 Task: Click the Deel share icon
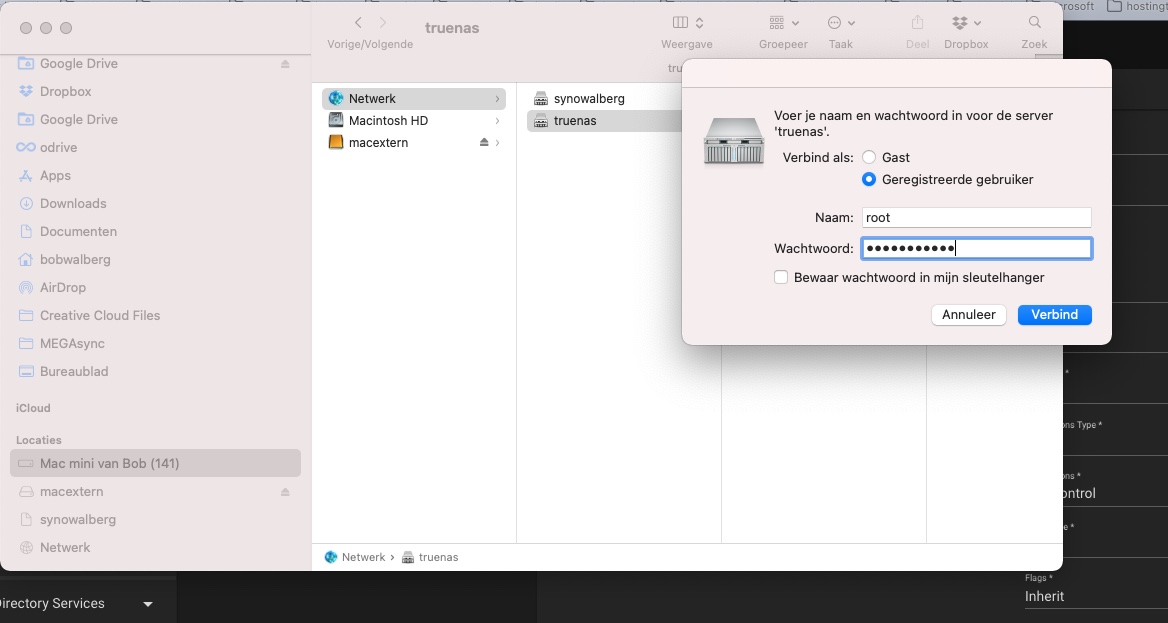tap(918, 23)
